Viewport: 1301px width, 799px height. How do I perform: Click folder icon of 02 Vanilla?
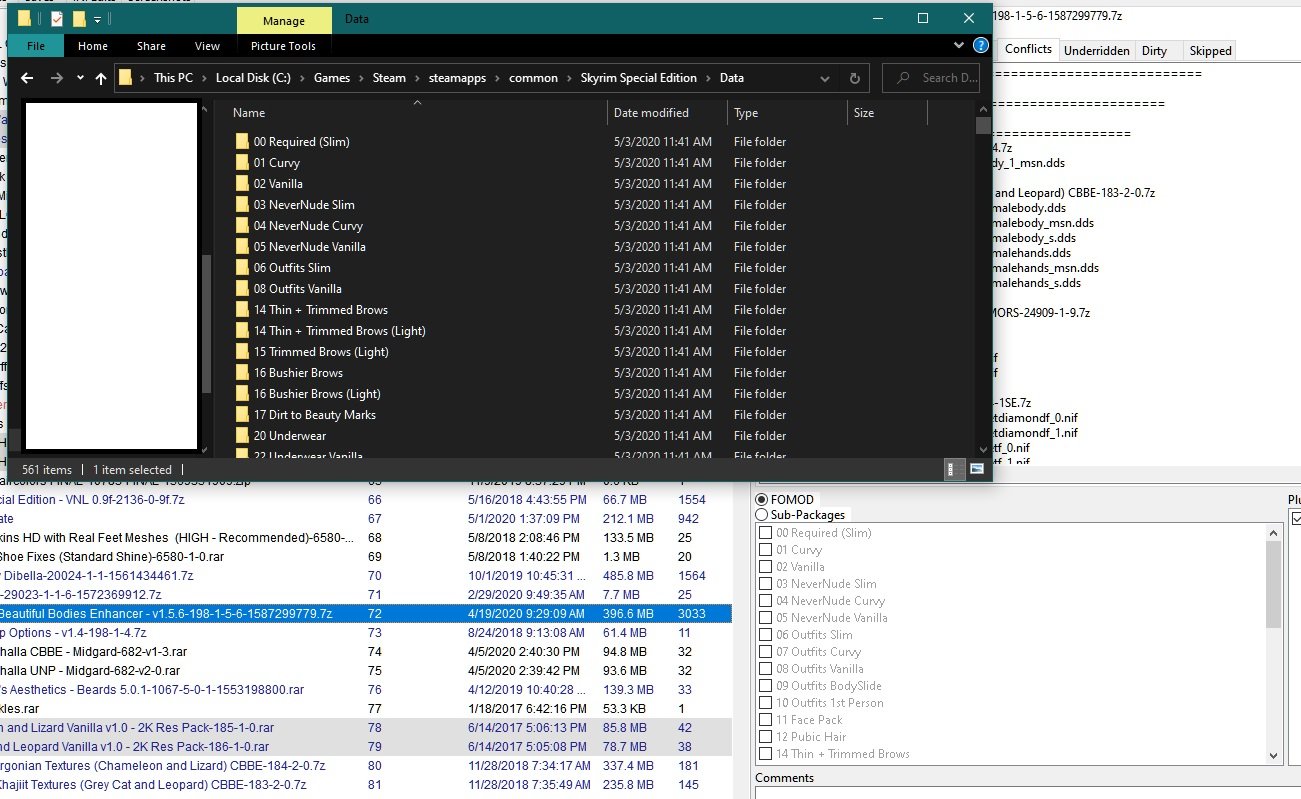(241, 184)
